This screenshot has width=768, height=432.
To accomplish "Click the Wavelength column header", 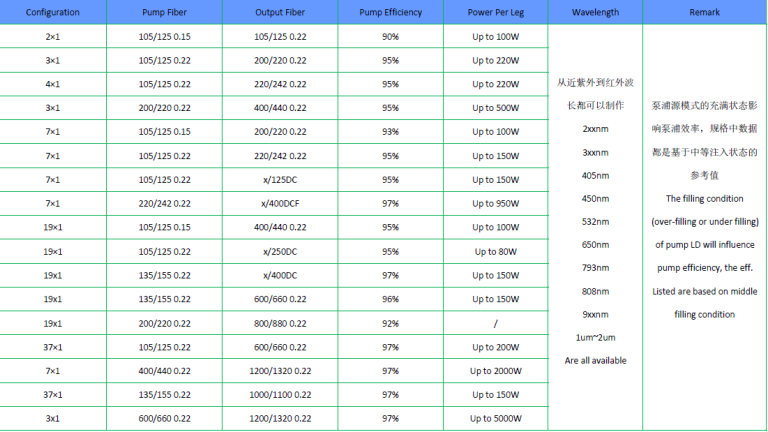I will pos(596,12).
